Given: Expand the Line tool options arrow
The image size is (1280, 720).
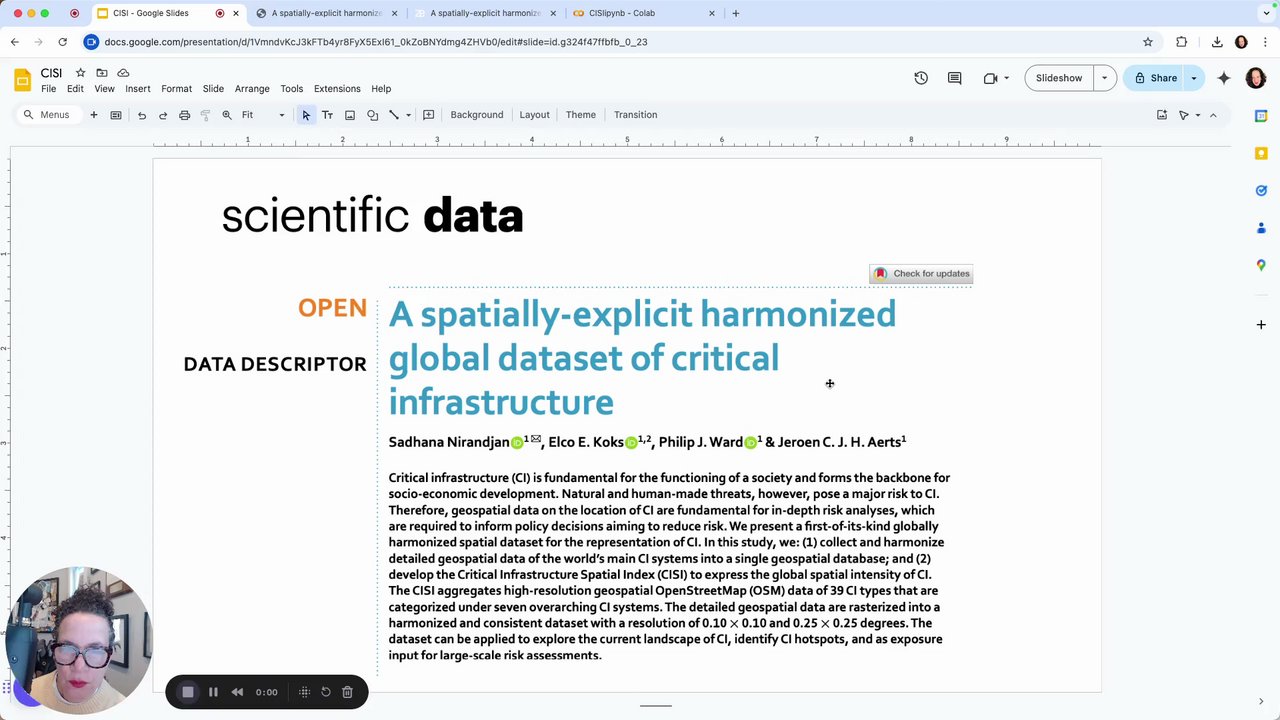Looking at the screenshot, I should coord(408,115).
